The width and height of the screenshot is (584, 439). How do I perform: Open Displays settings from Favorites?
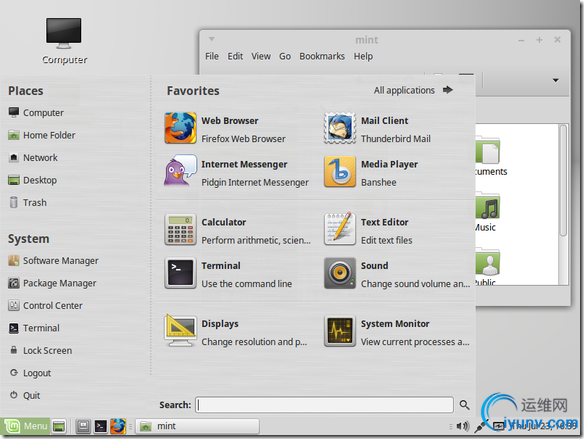click(x=237, y=332)
